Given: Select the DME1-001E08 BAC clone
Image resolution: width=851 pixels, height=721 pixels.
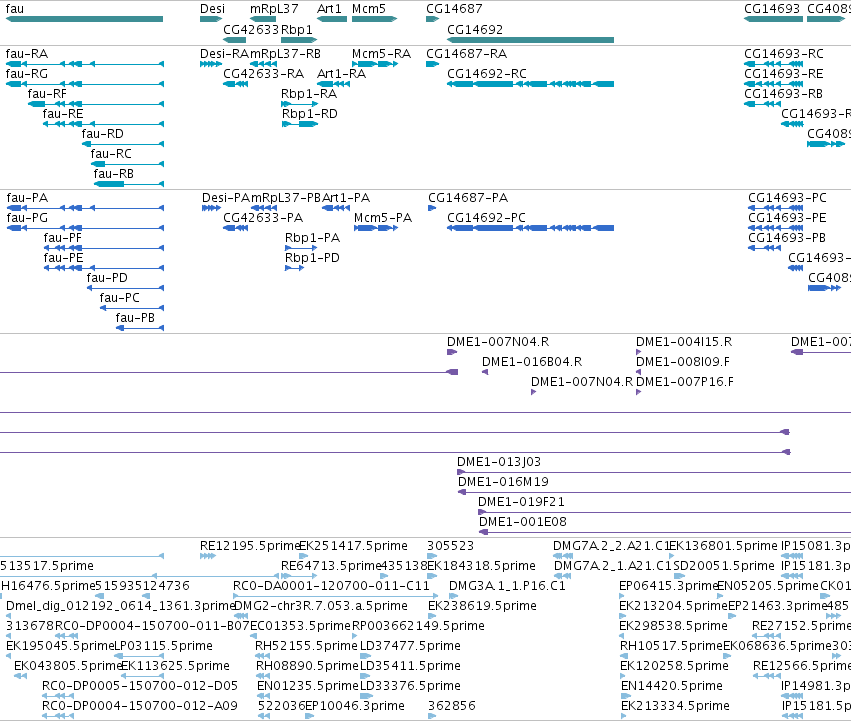Looking at the screenshot, I should (665, 532).
